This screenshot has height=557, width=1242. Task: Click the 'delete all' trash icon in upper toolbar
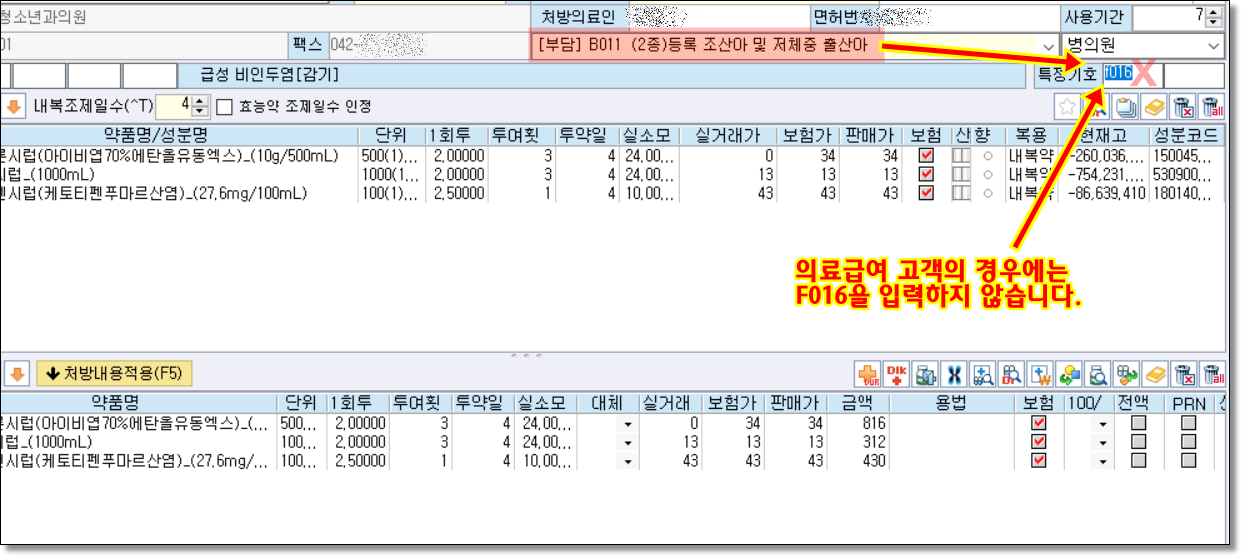click(1212, 106)
